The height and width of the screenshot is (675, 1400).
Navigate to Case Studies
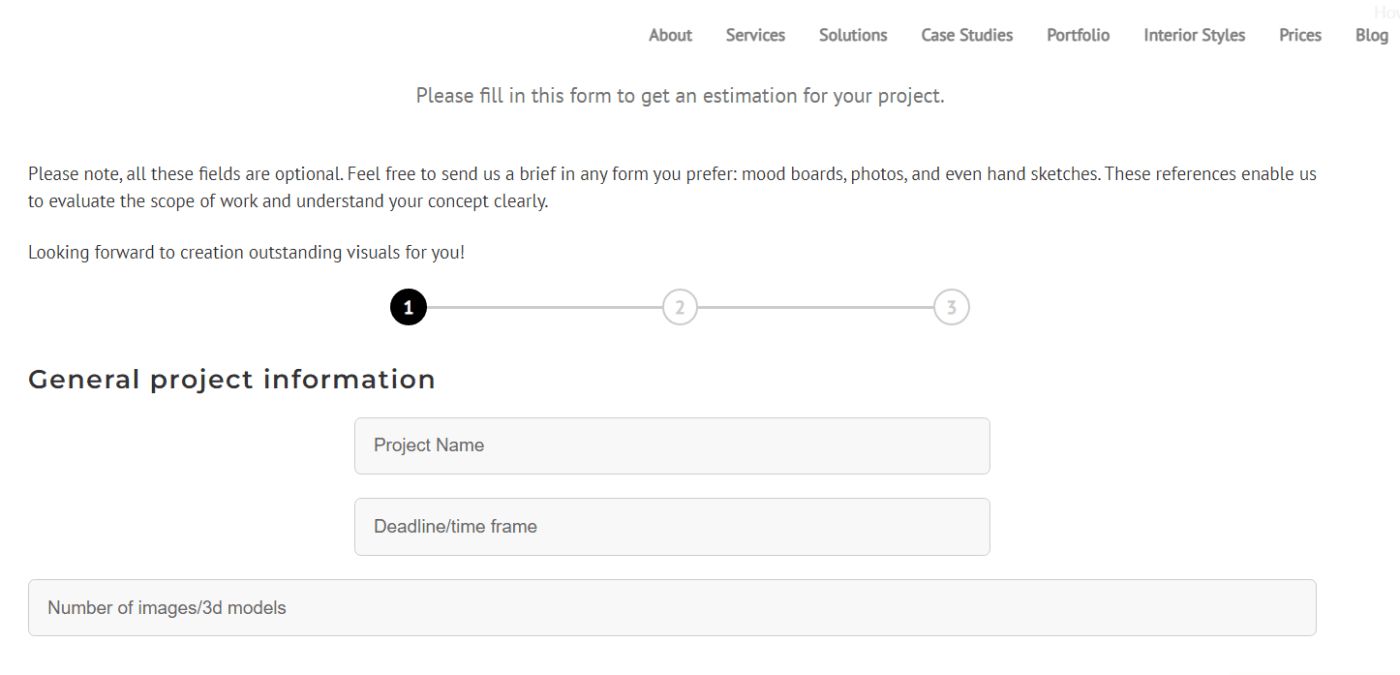pos(966,35)
